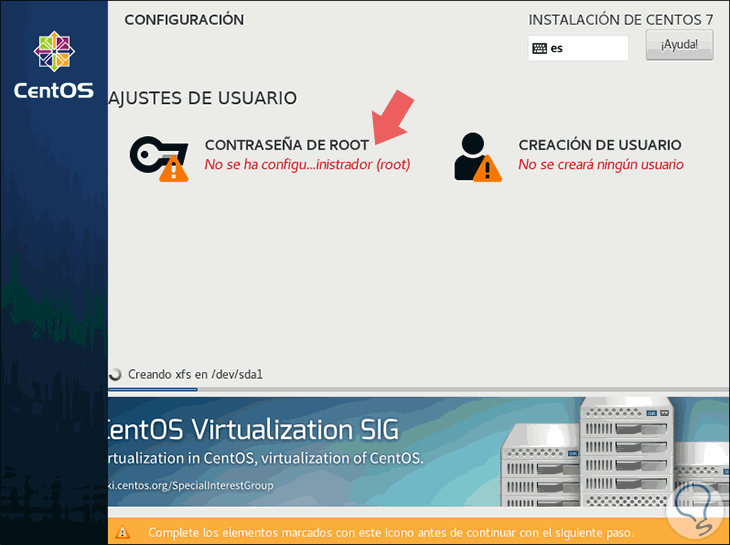This screenshot has width=730, height=545.
Task: Click the SpecialInterestGroup wiki URL in banner
Action: click(x=191, y=485)
